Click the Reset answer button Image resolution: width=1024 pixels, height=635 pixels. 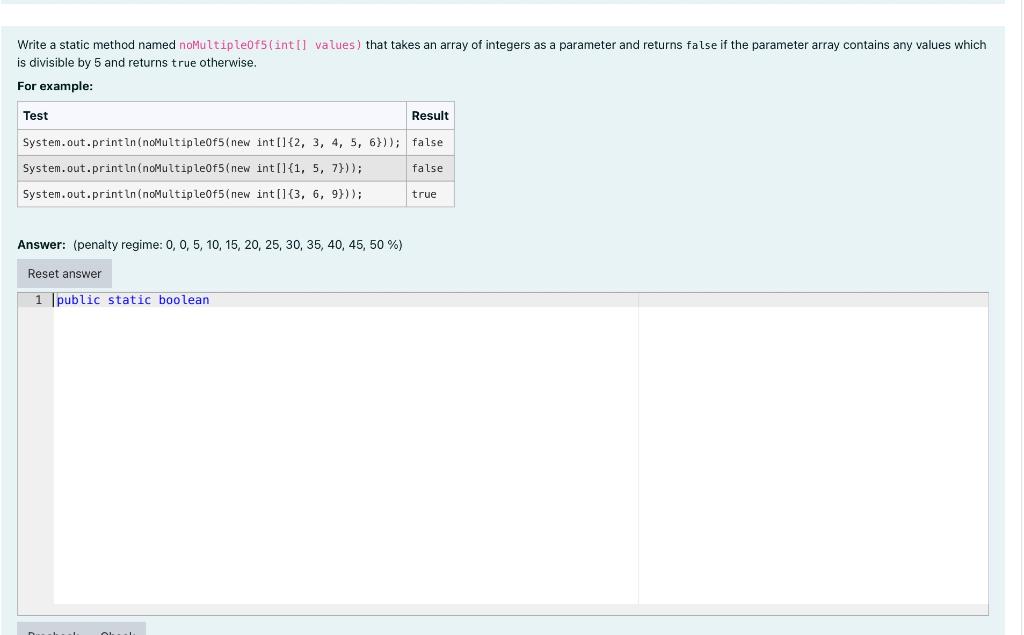(x=64, y=273)
